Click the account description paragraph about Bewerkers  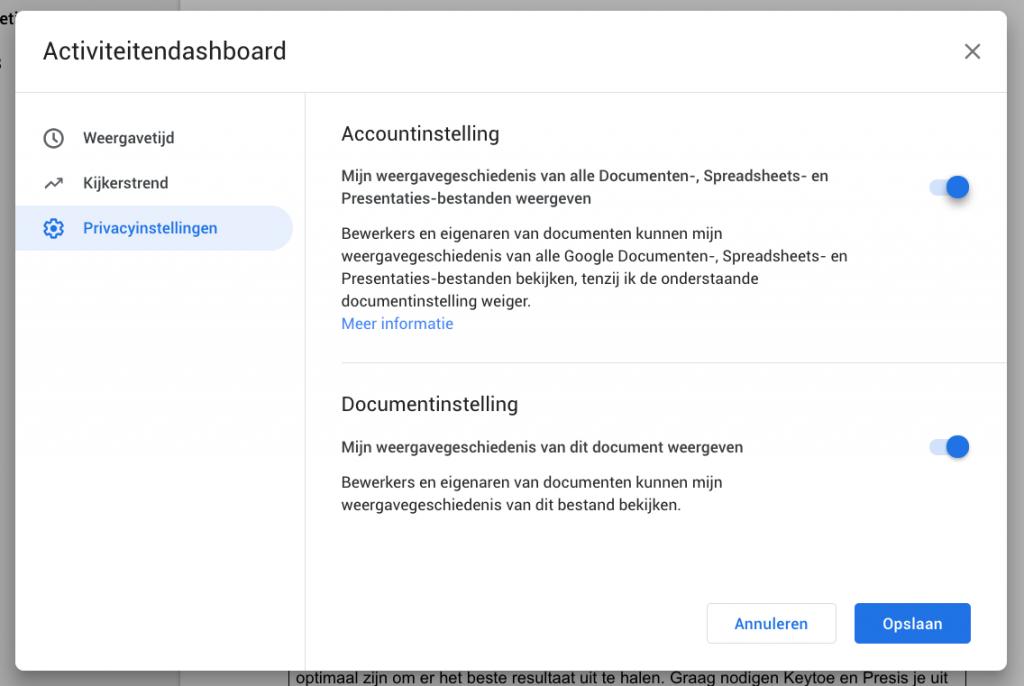593,267
